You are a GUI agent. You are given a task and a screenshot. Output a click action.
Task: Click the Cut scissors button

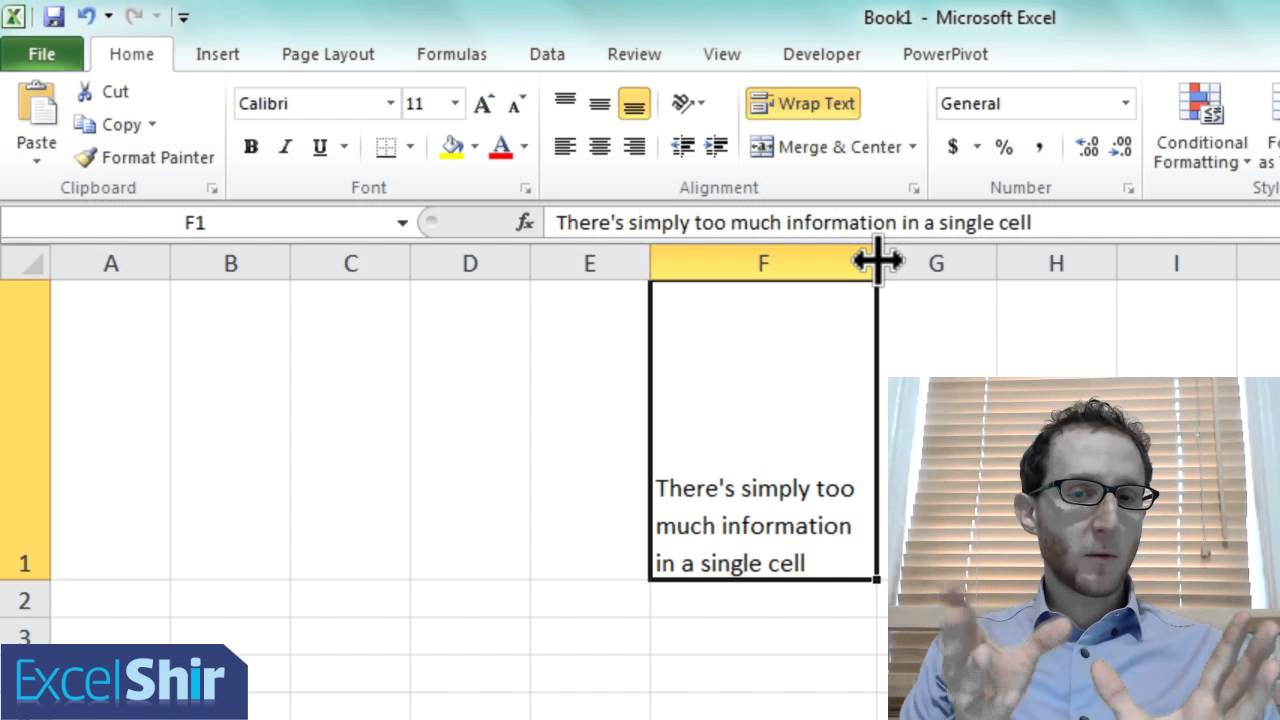pos(103,91)
